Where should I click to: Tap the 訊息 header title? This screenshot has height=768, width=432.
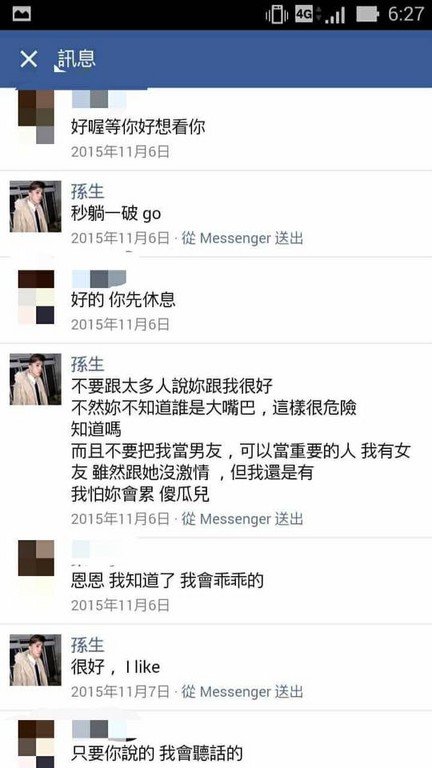tap(76, 59)
